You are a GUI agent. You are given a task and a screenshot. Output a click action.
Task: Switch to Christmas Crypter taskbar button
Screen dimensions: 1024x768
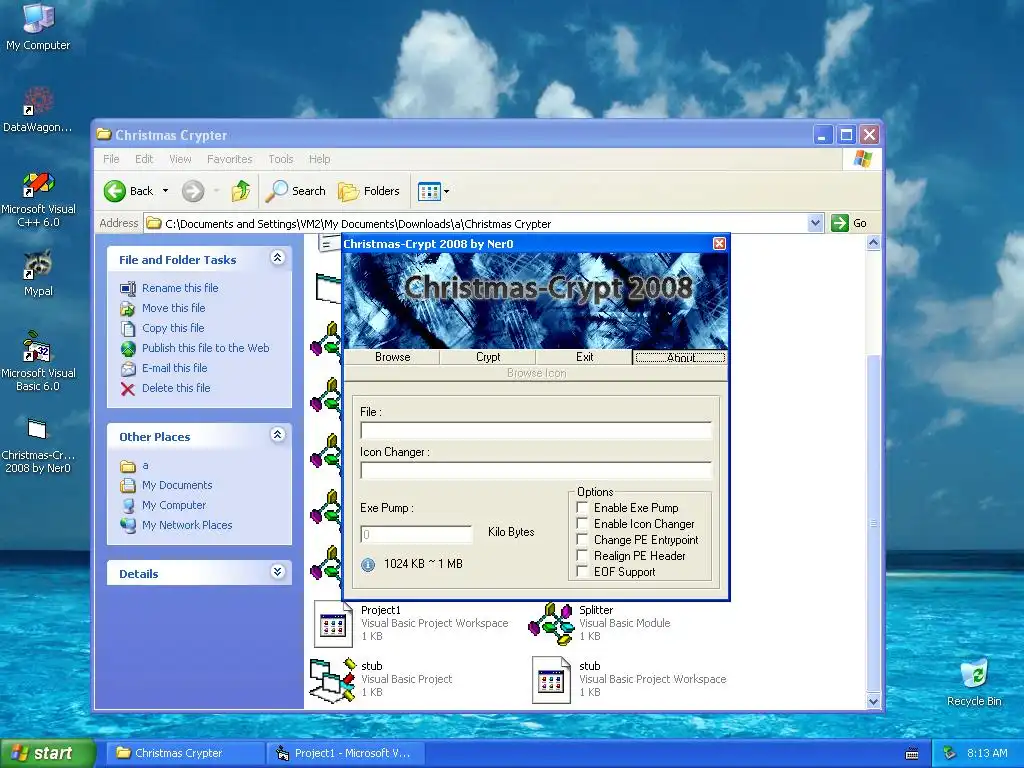click(x=185, y=753)
